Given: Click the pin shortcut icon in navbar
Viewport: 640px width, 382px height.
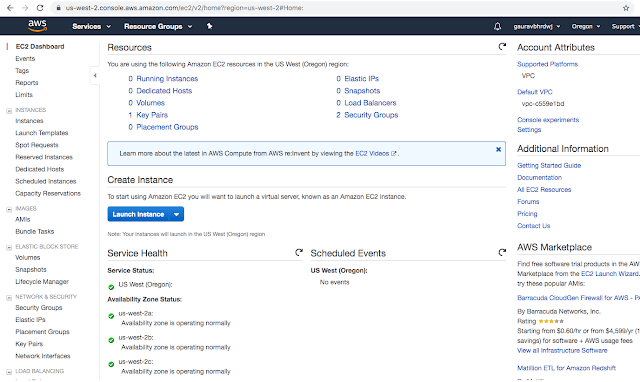Looking at the screenshot, I should (209, 26).
